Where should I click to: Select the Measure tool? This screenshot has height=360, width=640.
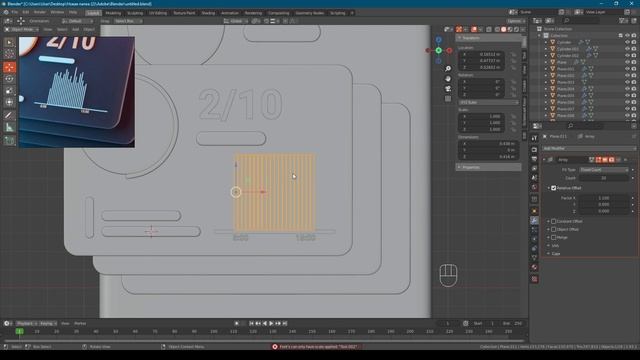[9, 127]
